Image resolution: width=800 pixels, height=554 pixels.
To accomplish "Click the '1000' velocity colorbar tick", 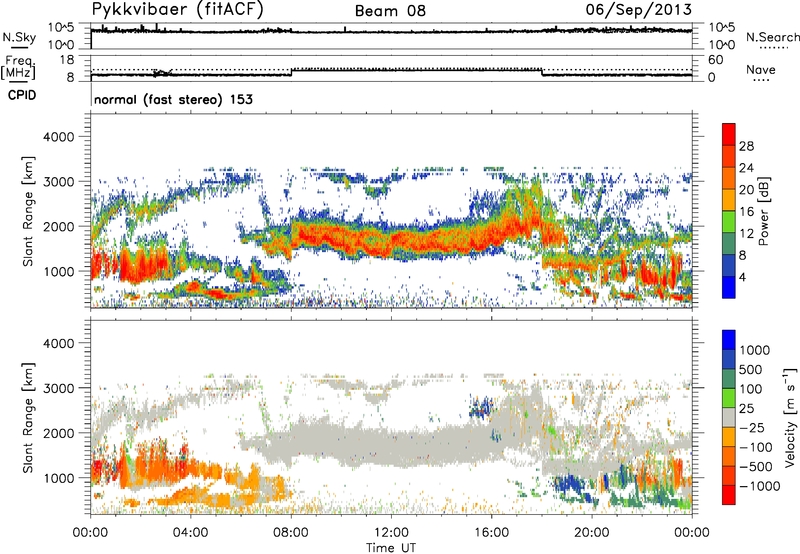I will (x=755, y=350).
